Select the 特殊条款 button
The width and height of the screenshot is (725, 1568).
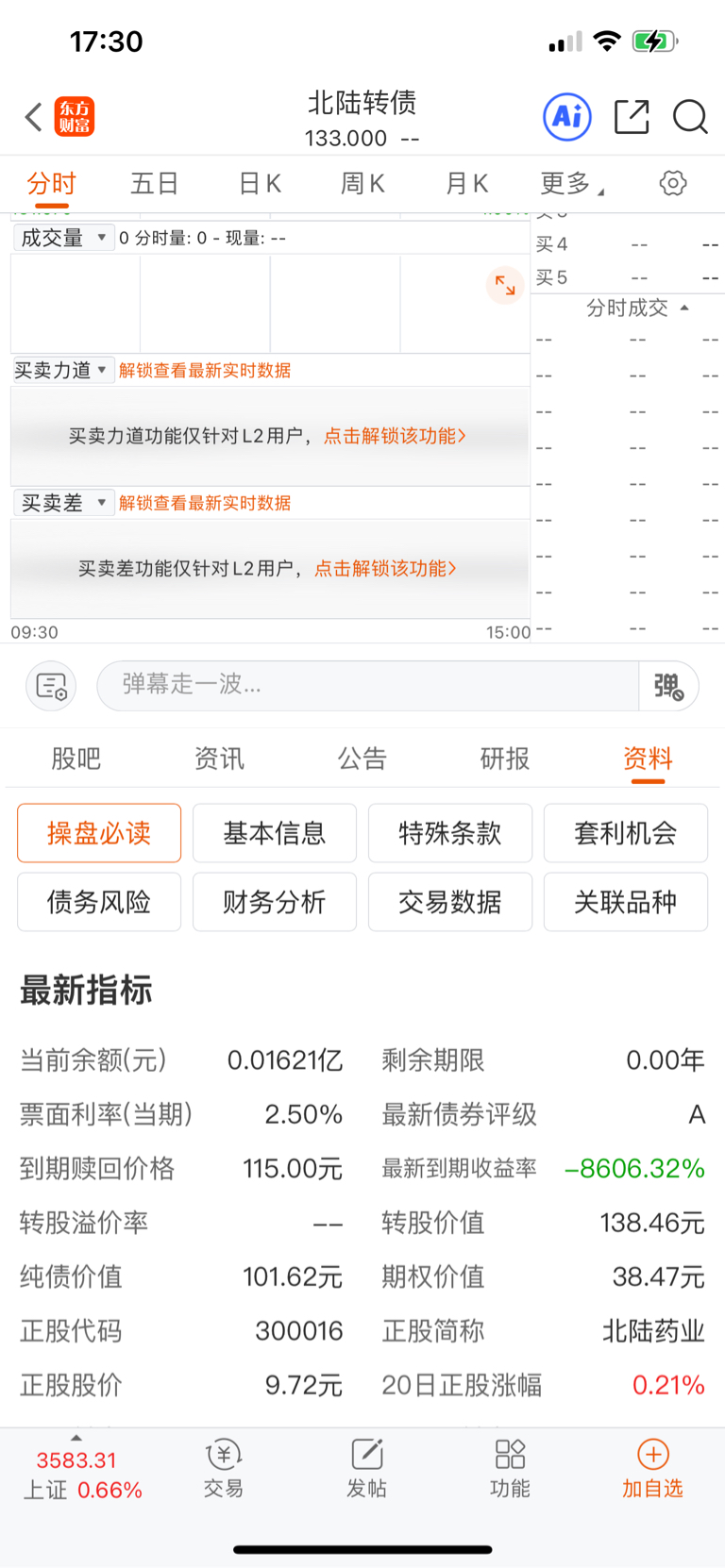[450, 833]
